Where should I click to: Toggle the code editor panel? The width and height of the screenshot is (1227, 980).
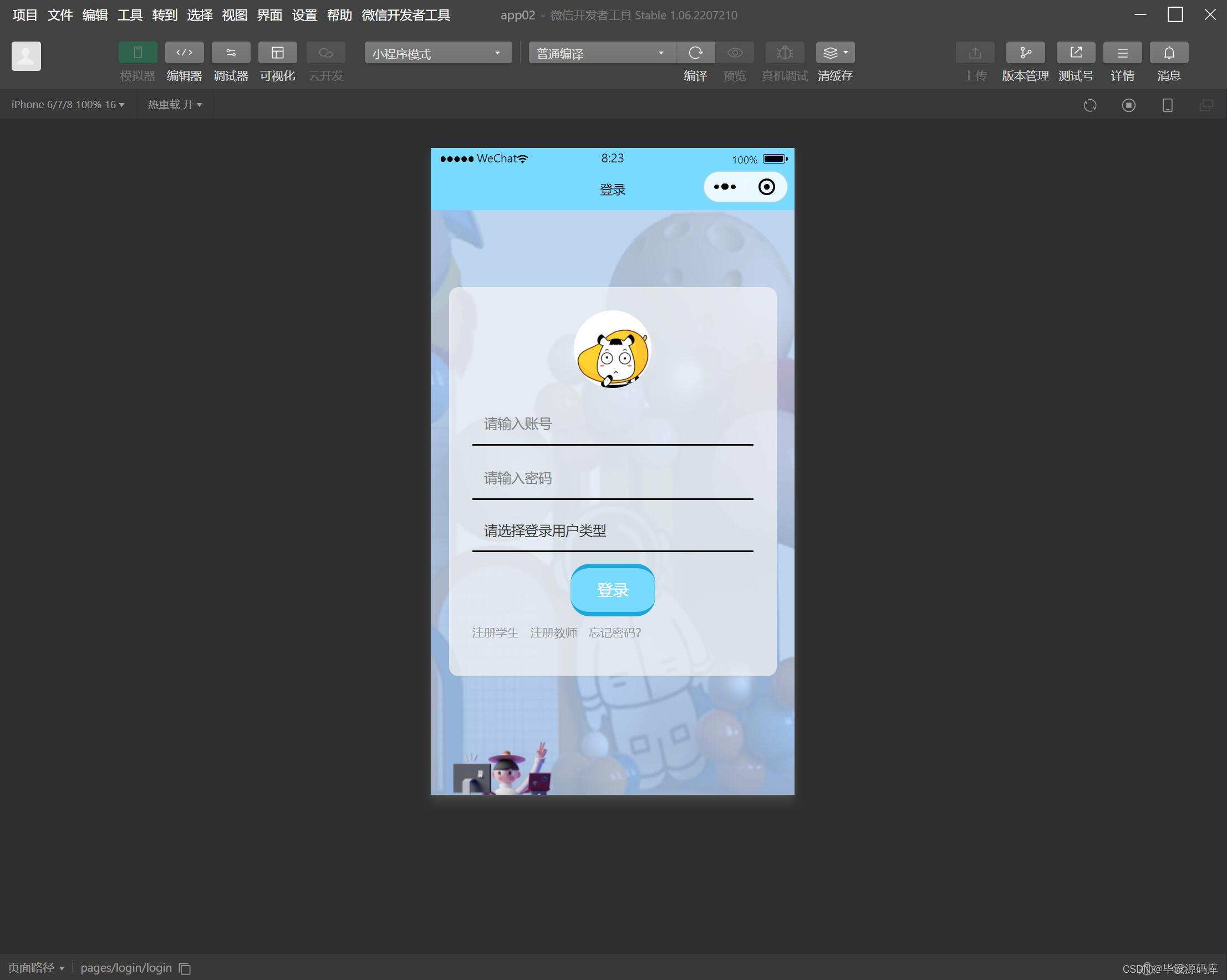184,53
